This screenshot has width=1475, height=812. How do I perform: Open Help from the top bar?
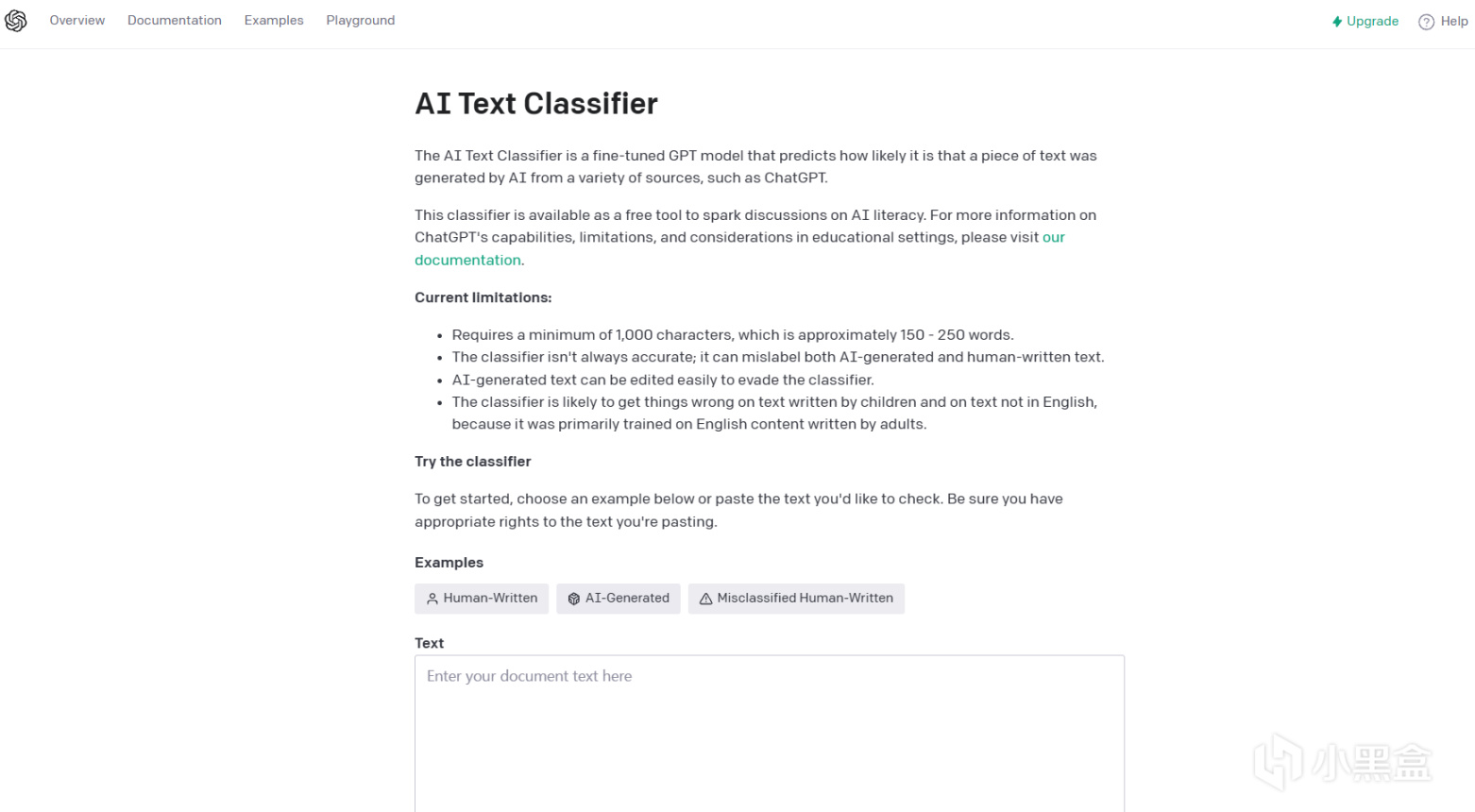pyautogui.click(x=1453, y=22)
